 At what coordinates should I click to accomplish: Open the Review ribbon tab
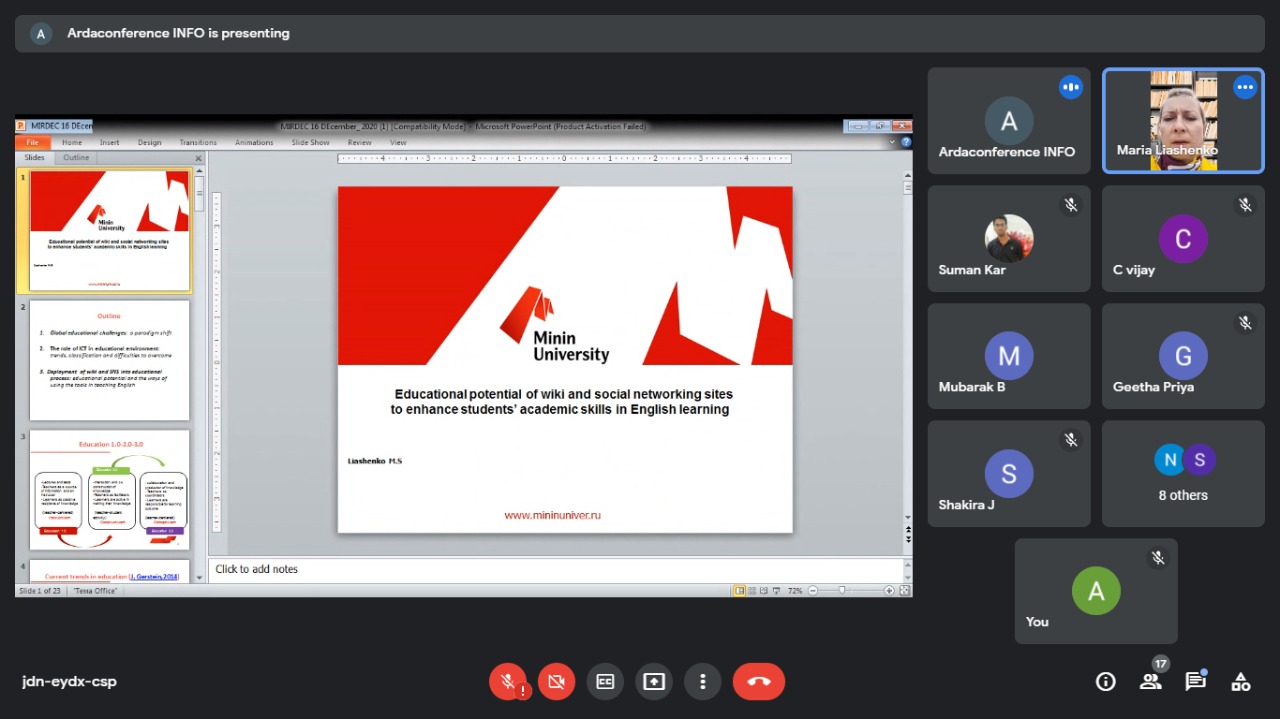[x=359, y=143]
